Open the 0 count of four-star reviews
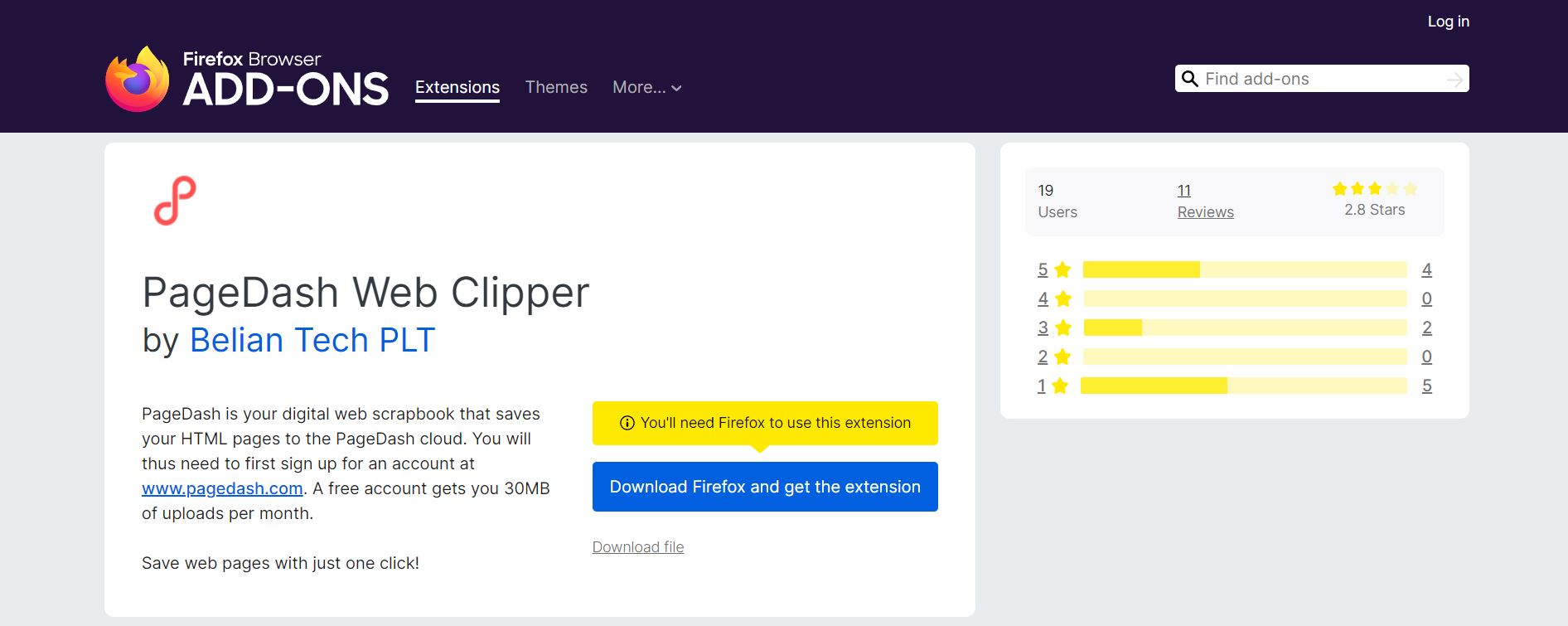The height and width of the screenshot is (626, 1568). [x=1427, y=298]
